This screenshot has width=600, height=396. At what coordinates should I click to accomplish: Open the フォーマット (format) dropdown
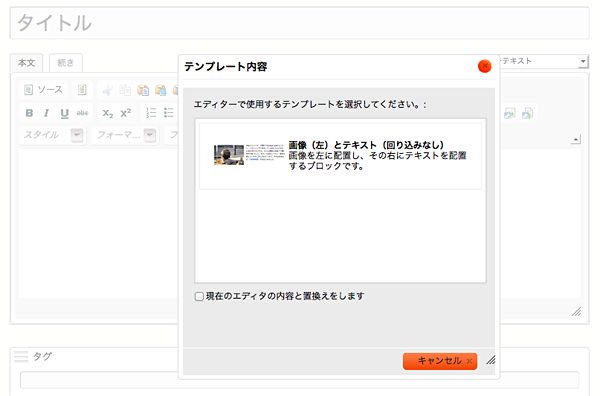(125, 135)
